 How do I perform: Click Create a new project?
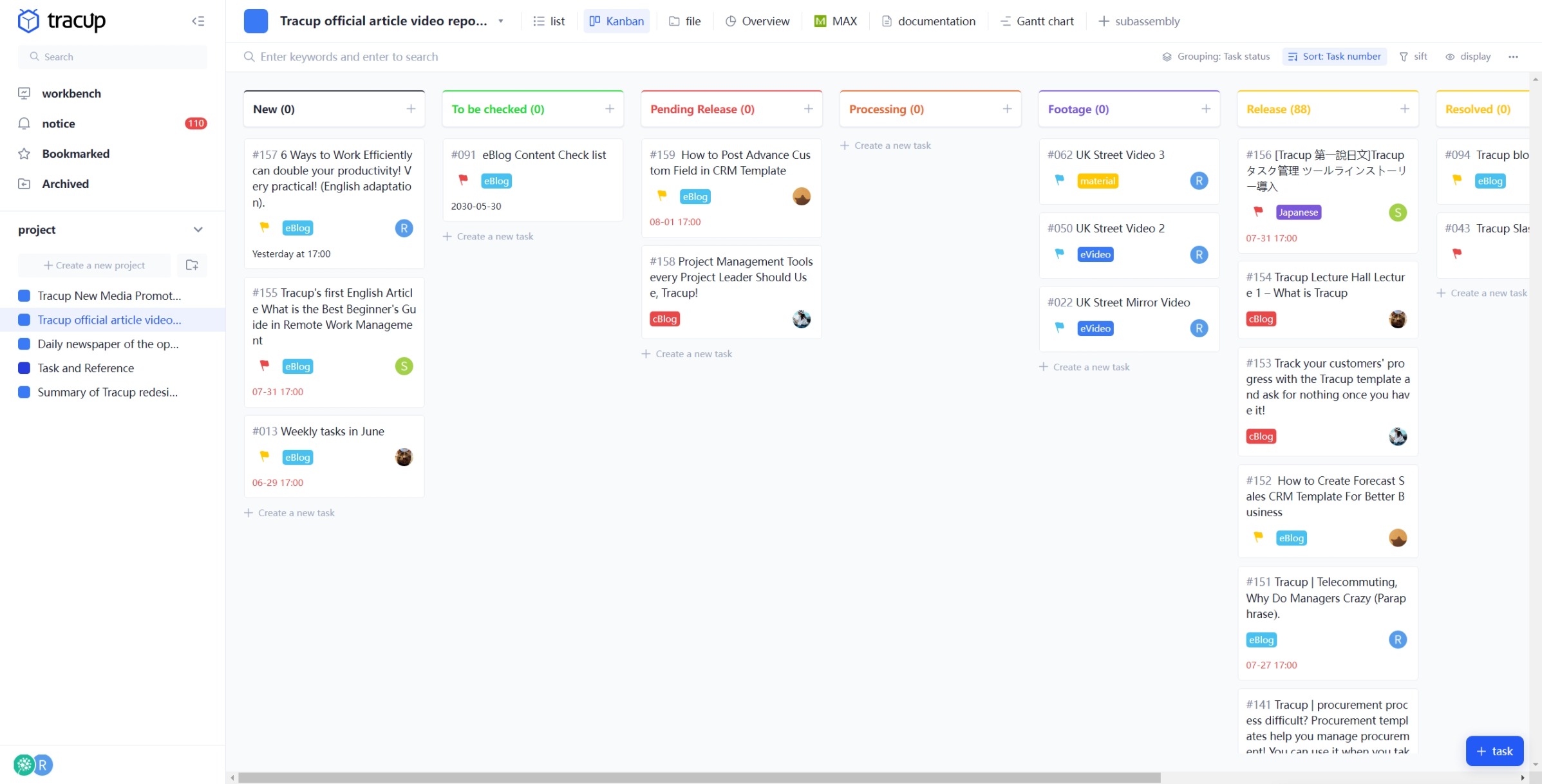click(x=94, y=265)
